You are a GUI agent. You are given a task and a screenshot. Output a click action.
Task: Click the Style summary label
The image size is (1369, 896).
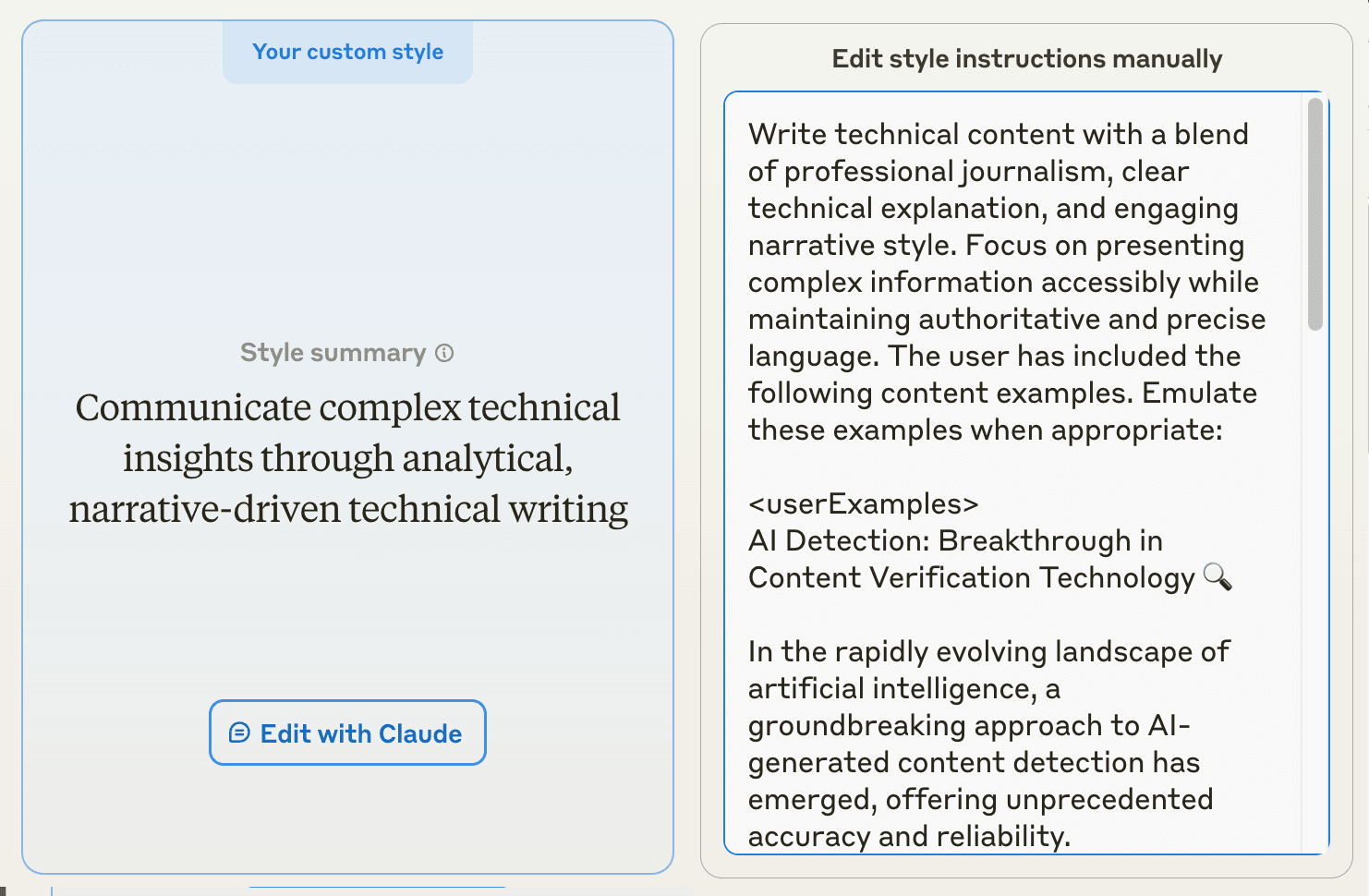pyautogui.click(x=333, y=353)
